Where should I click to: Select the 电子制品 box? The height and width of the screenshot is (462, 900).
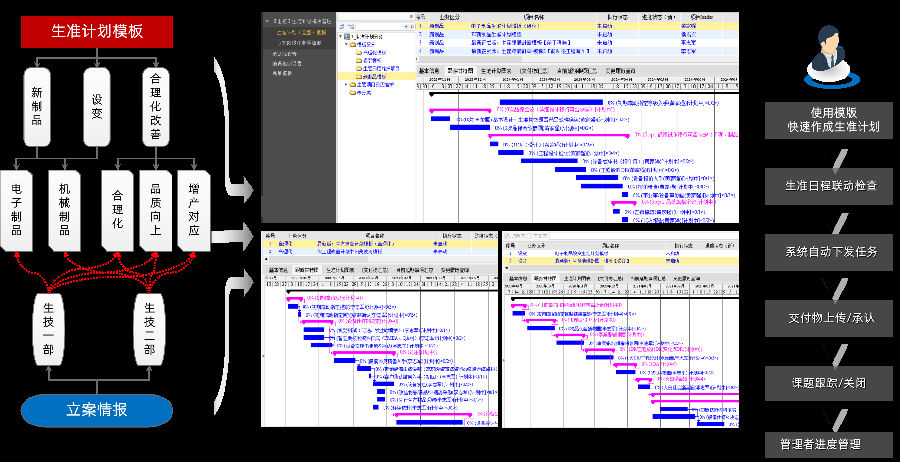(17, 209)
